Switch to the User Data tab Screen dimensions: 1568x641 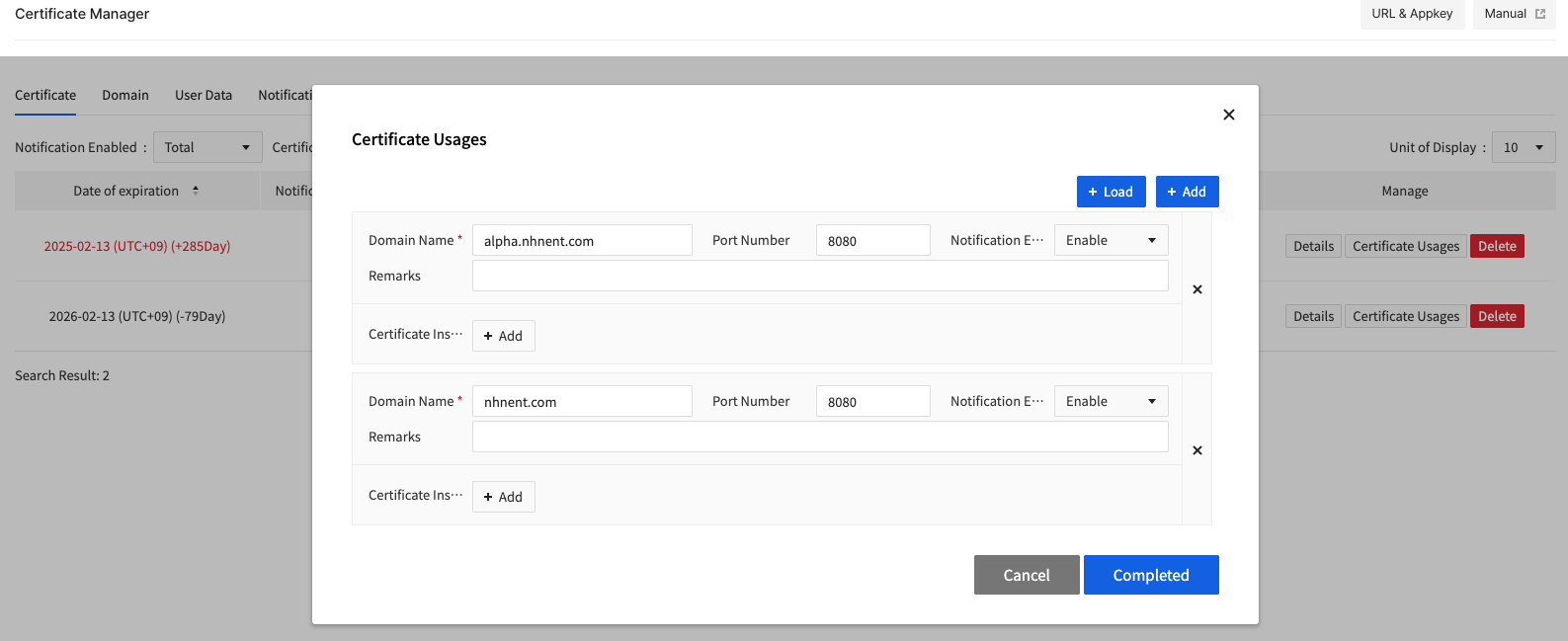tap(204, 95)
